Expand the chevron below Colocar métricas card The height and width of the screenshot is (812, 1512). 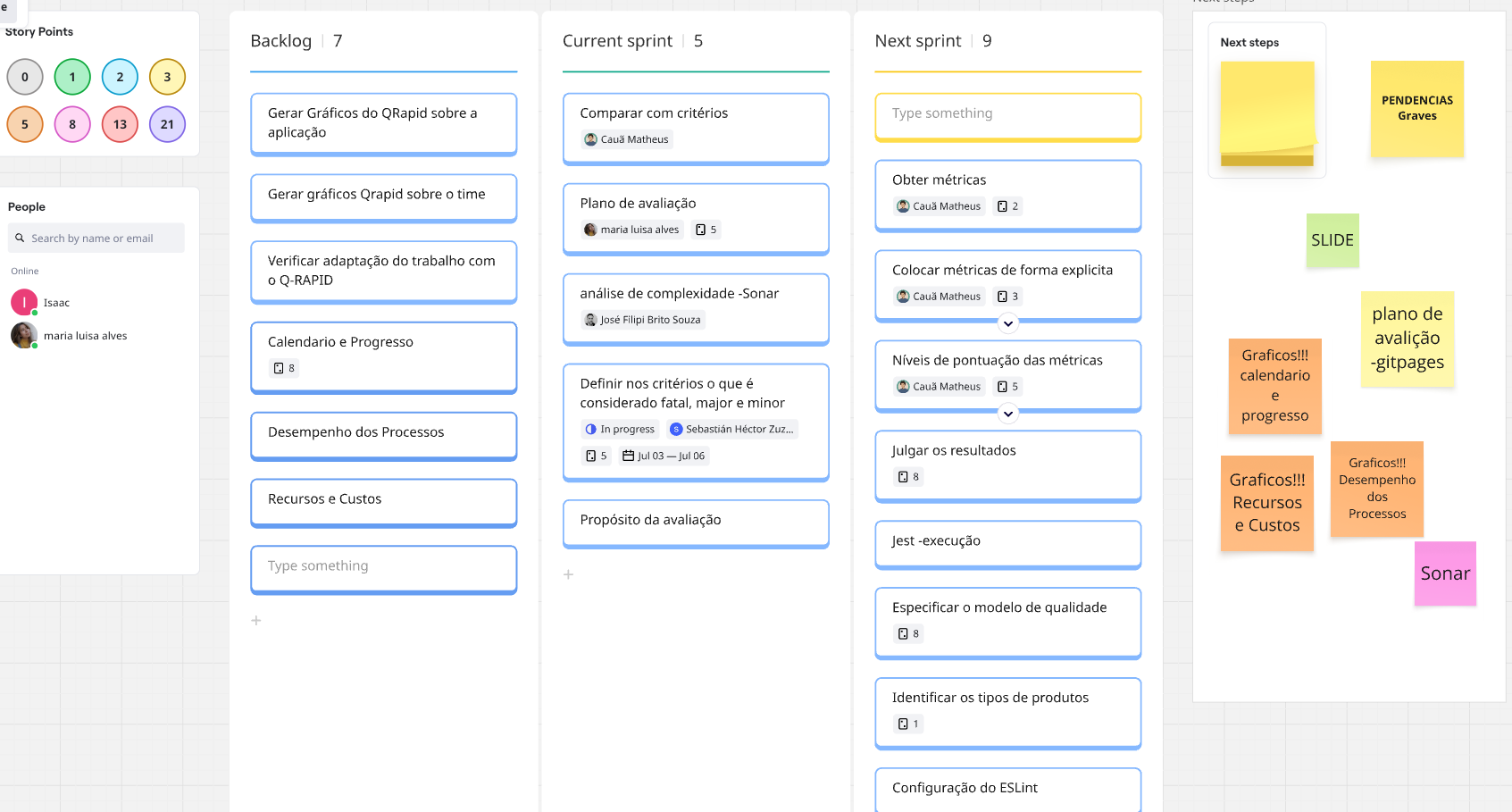coord(1008,323)
